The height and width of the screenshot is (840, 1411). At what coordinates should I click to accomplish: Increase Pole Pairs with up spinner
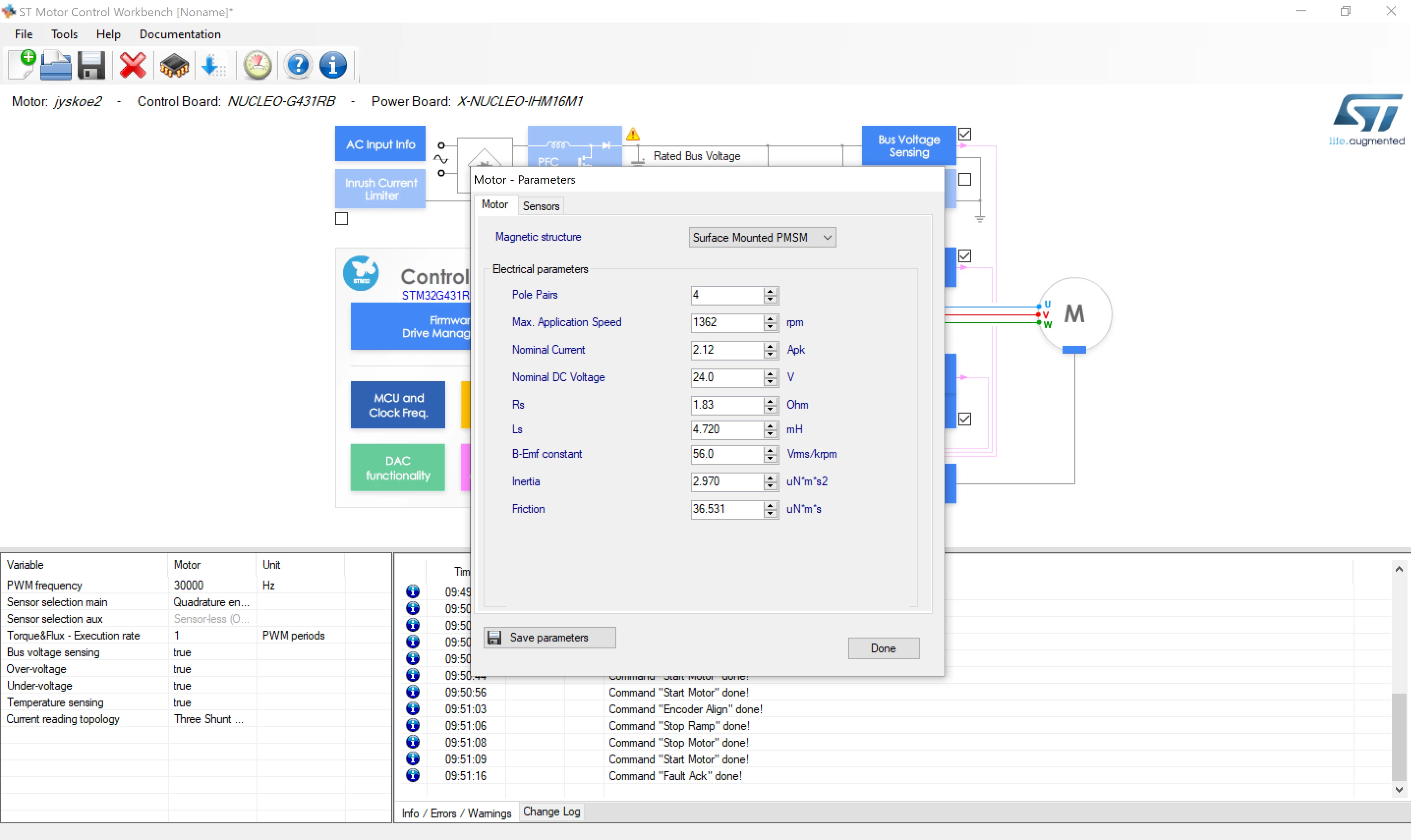point(770,291)
